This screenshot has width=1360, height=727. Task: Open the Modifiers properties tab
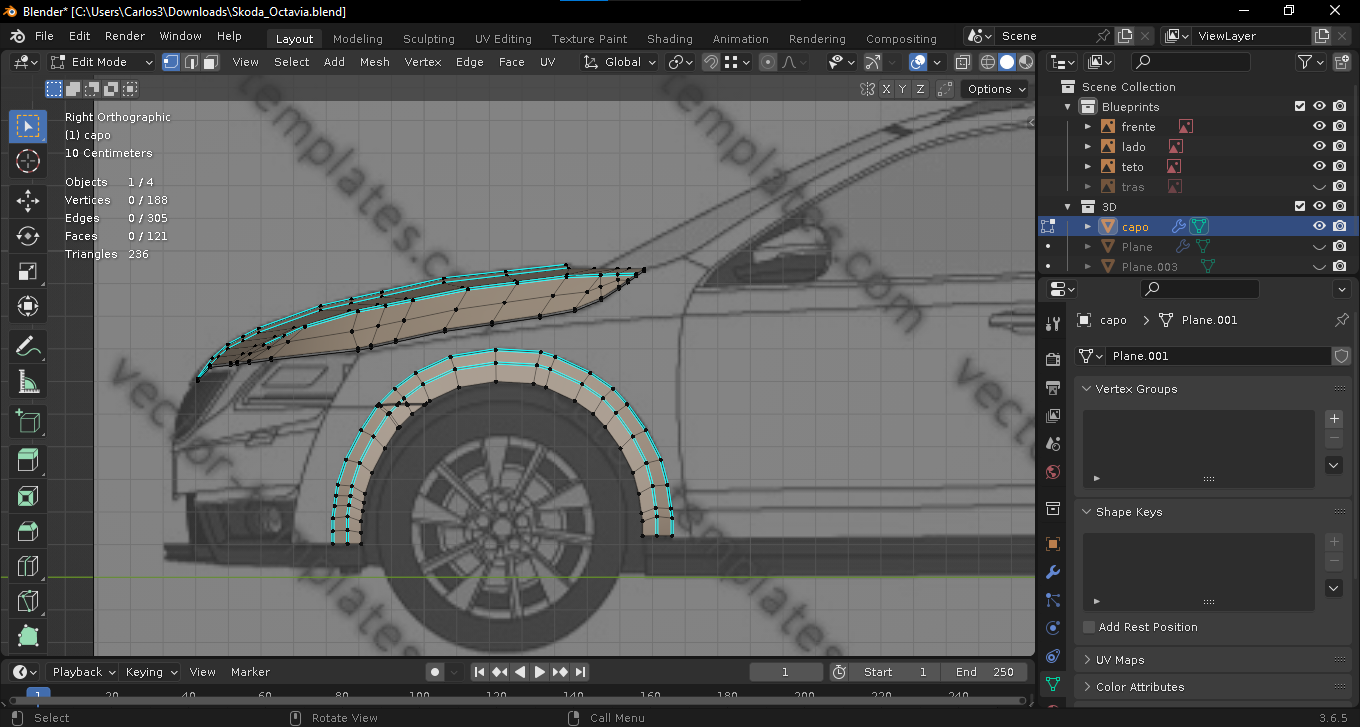(x=1052, y=572)
